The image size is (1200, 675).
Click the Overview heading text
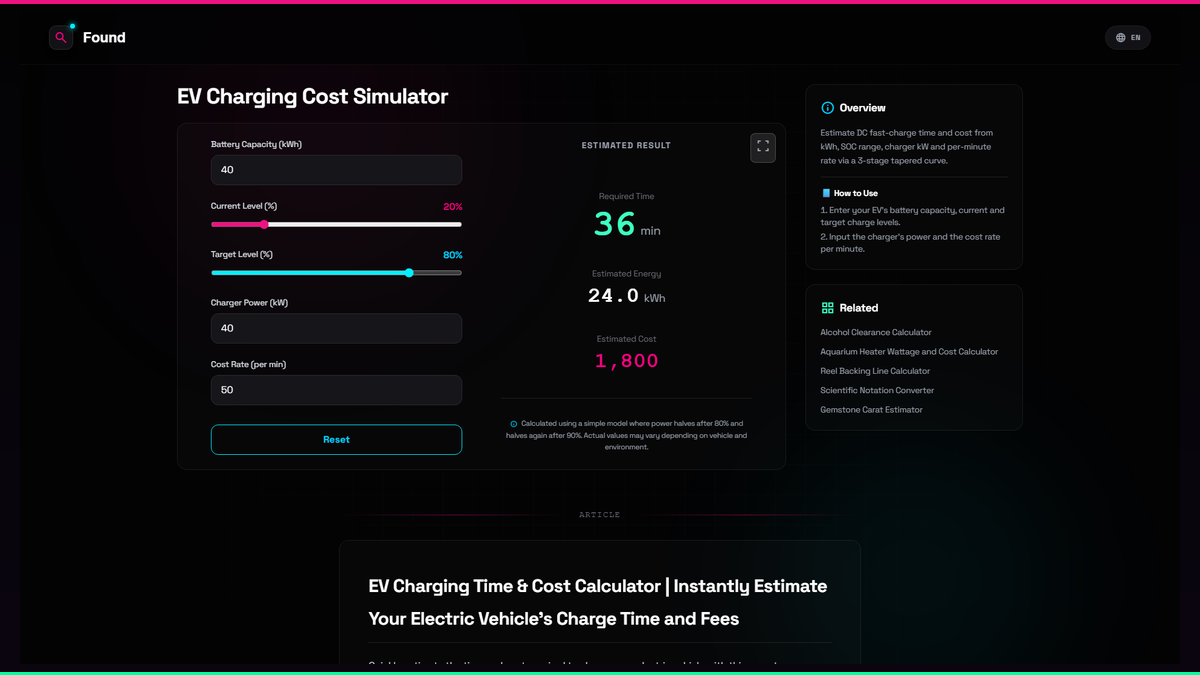862,108
